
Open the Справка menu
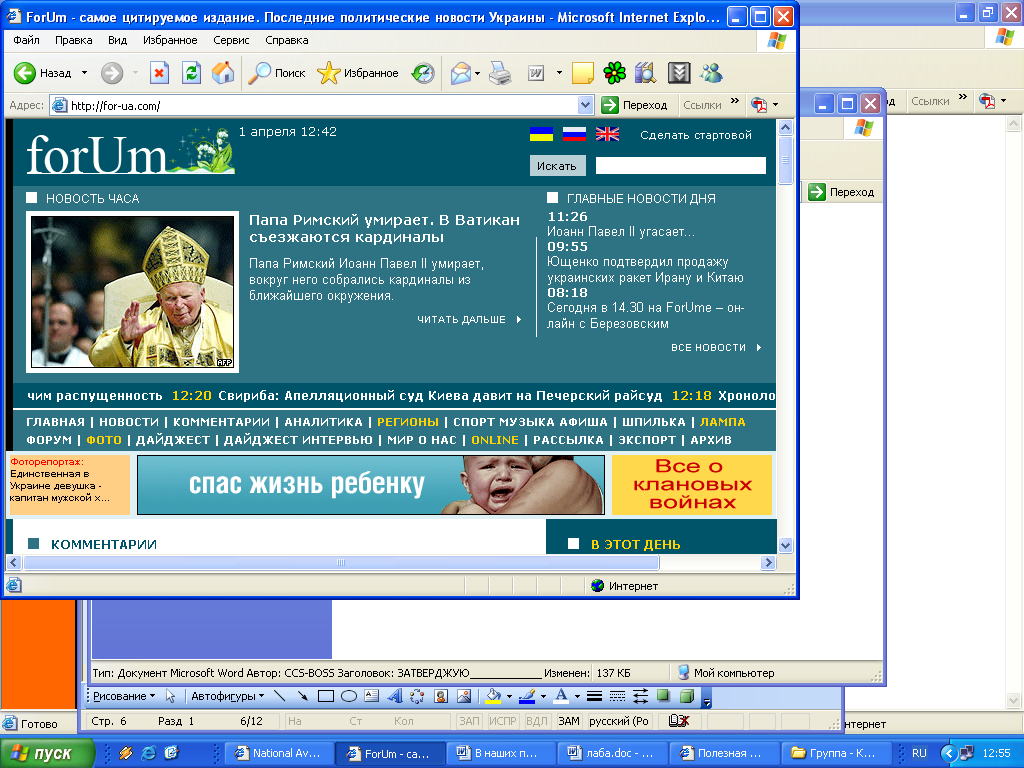coord(287,40)
